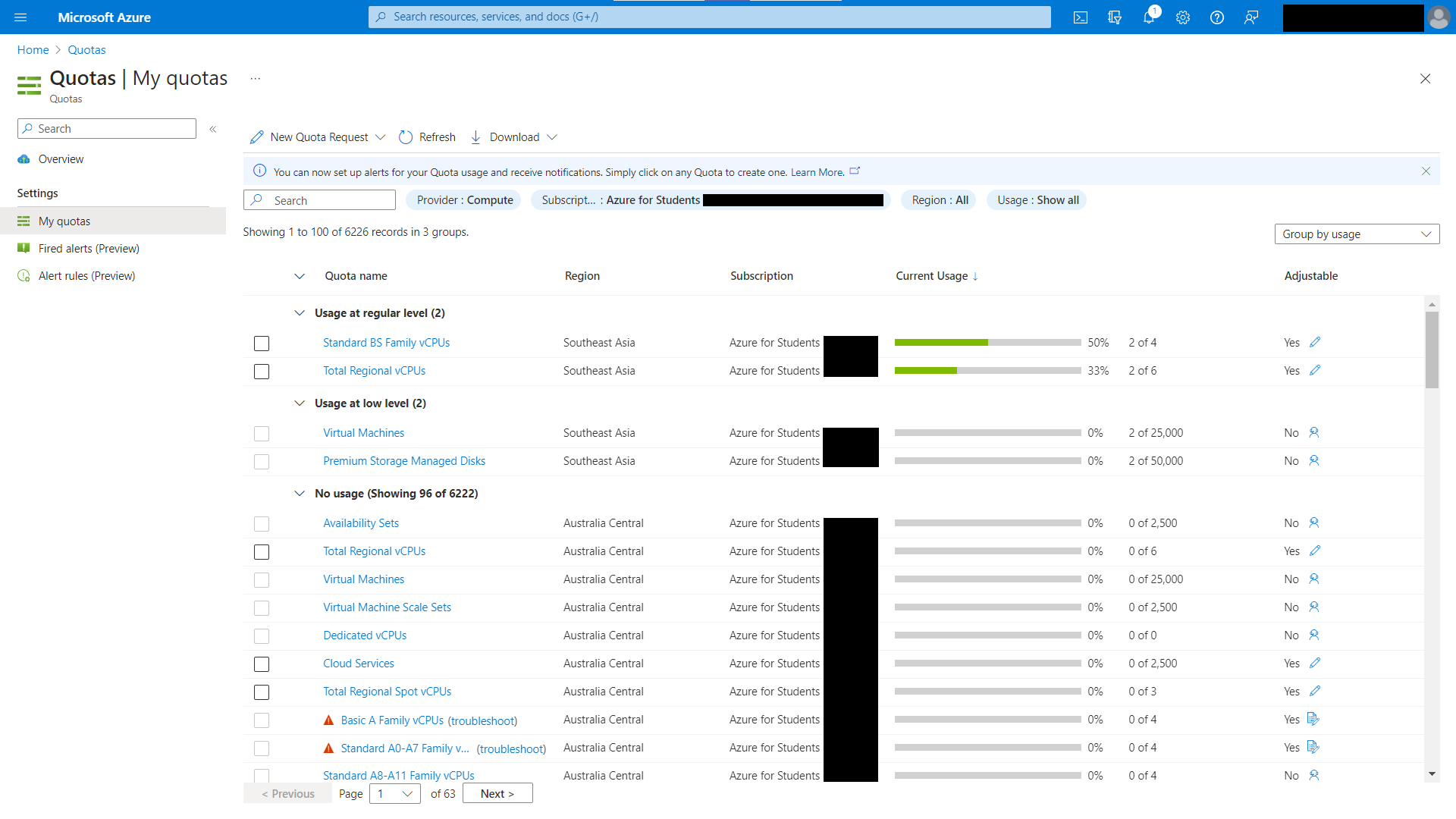Open Cloud Shell from the top bar
Image resolution: width=1456 pixels, height=819 pixels.
coord(1081,17)
